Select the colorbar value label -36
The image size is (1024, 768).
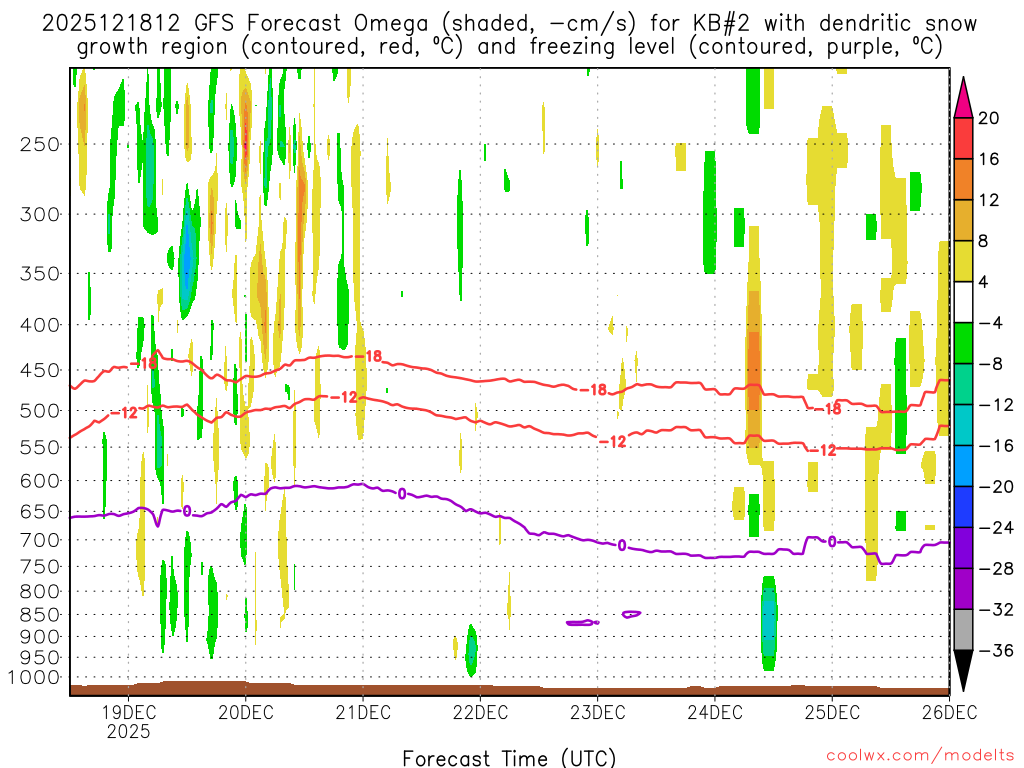[x=995, y=650]
